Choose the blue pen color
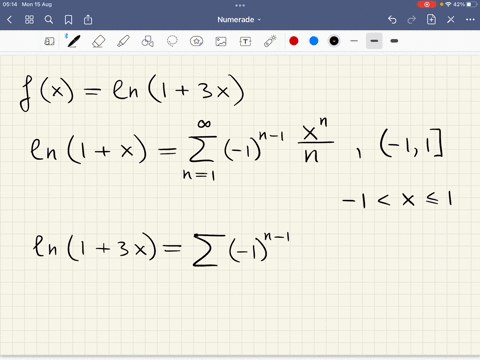 tap(314, 41)
